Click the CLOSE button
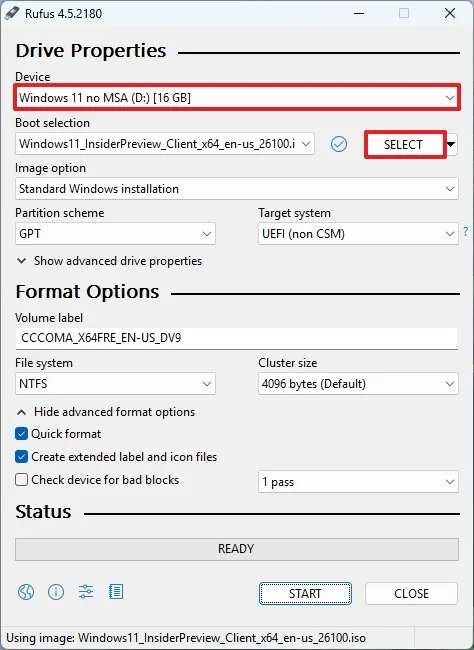This screenshot has width=474, height=650. click(x=411, y=594)
